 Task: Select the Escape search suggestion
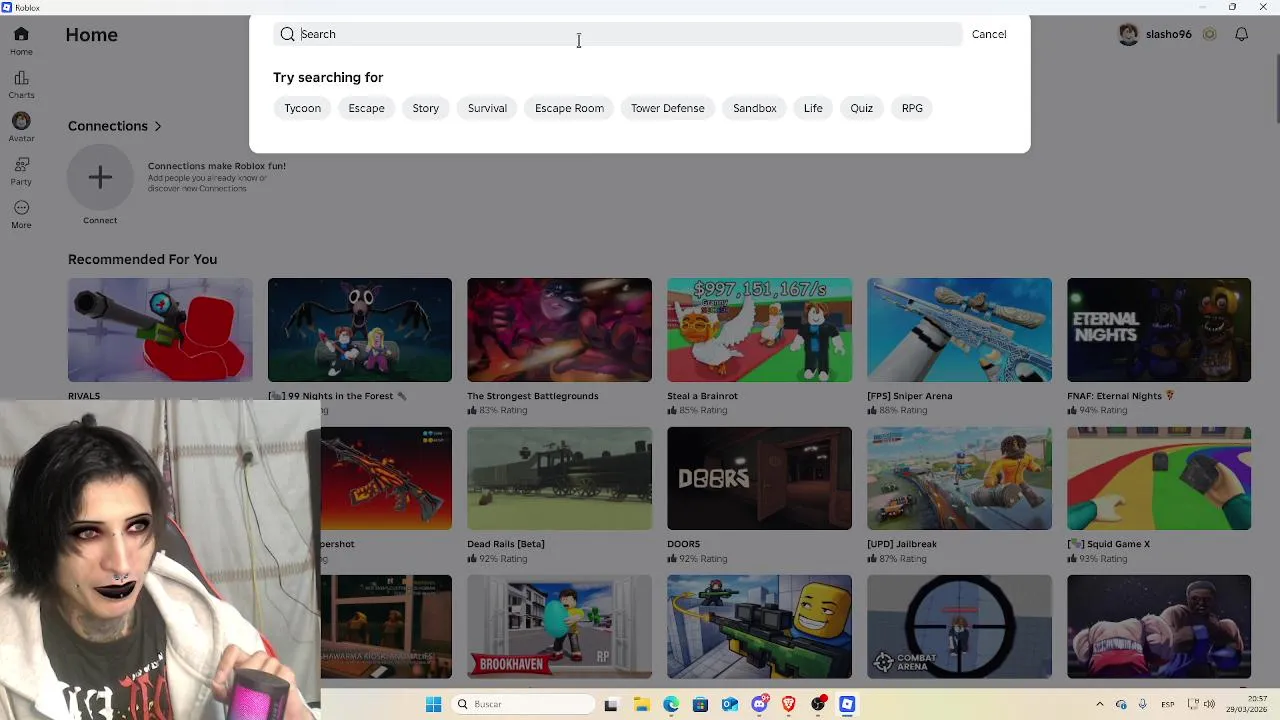(366, 108)
